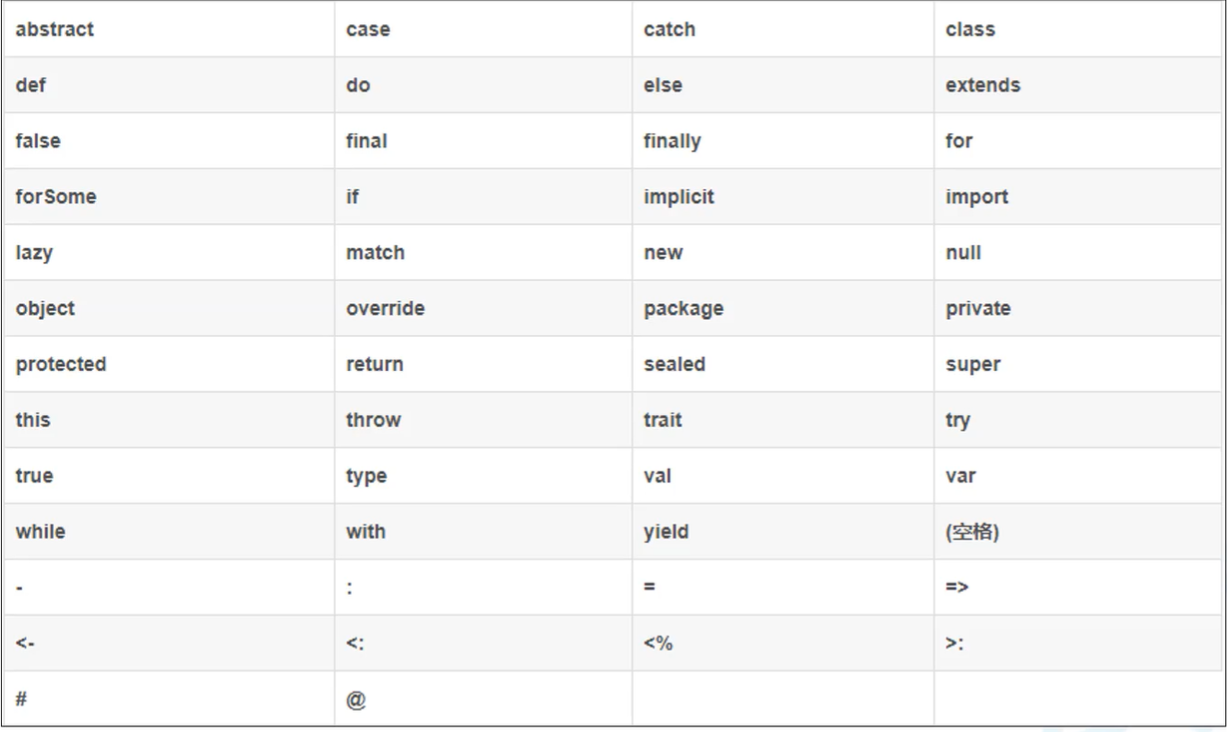Click the 'extends' keyword cell
Image resolution: width=1227 pixels, height=732 pixels.
[x=982, y=86]
